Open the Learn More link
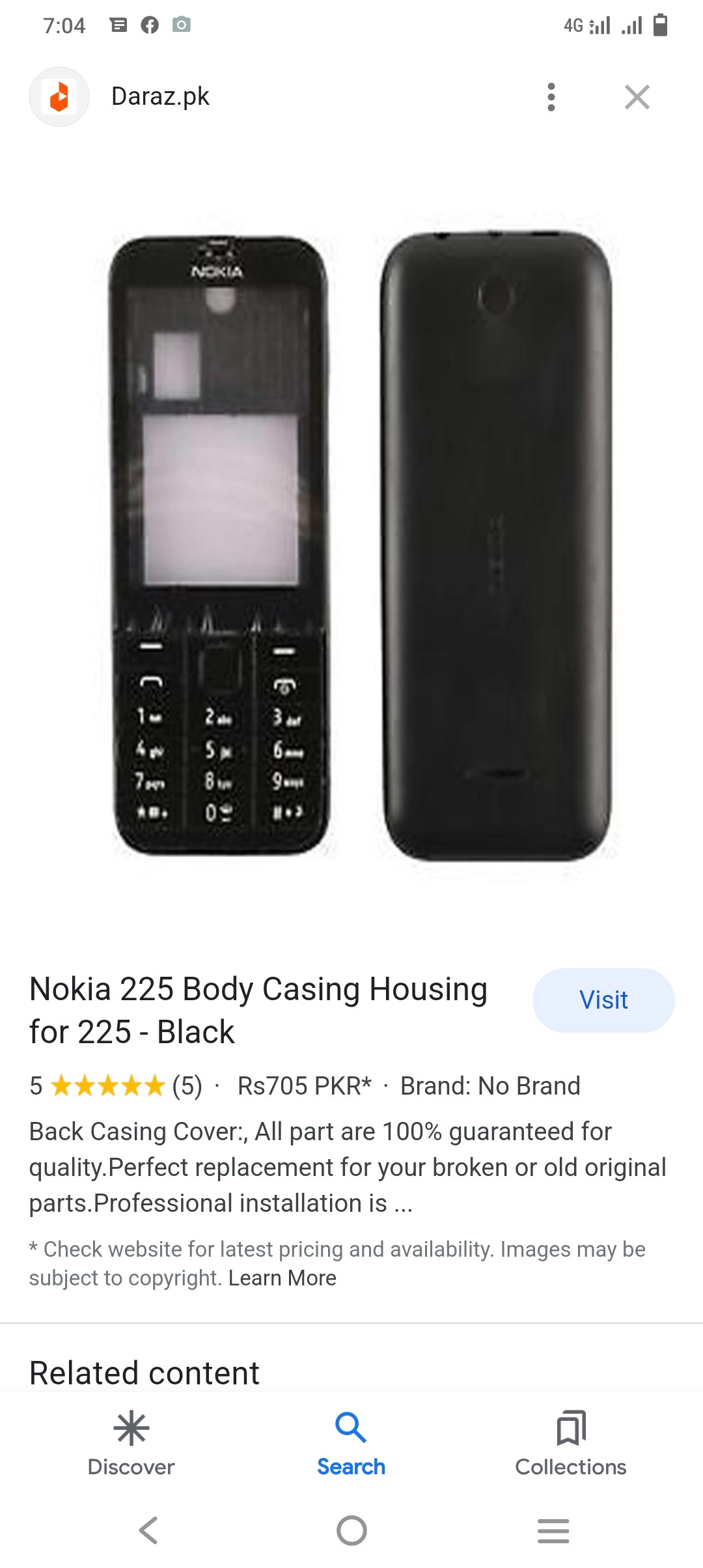Screen dimensions: 703x1568 click(x=283, y=1278)
